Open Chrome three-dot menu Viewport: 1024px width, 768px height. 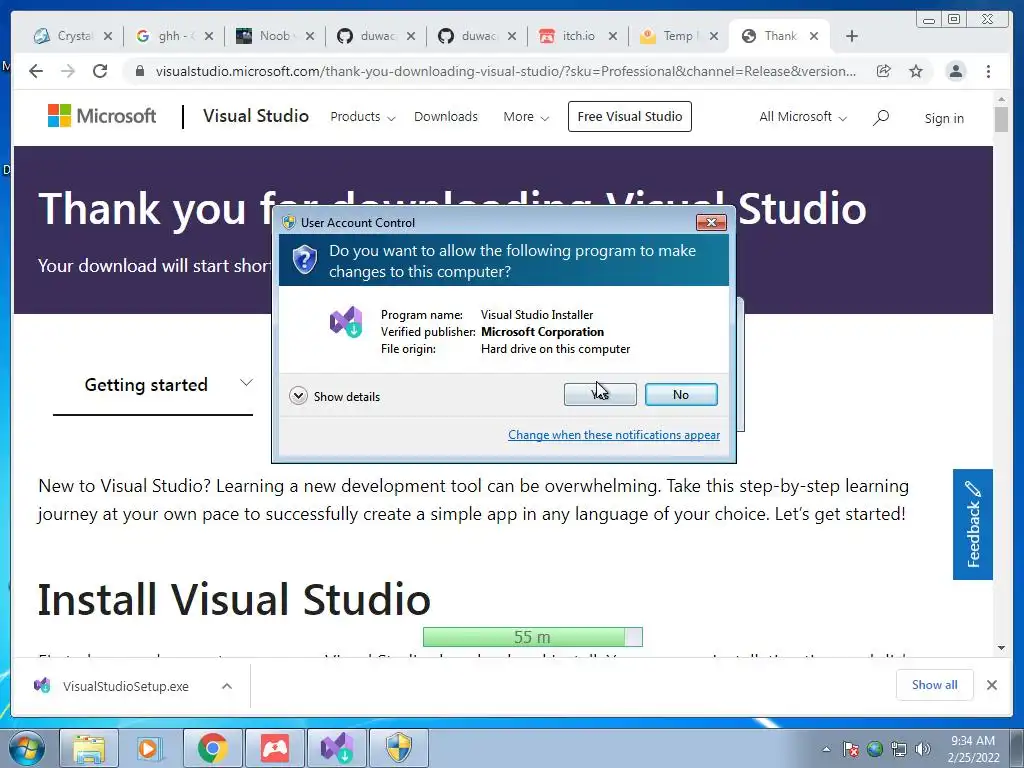coord(988,71)
